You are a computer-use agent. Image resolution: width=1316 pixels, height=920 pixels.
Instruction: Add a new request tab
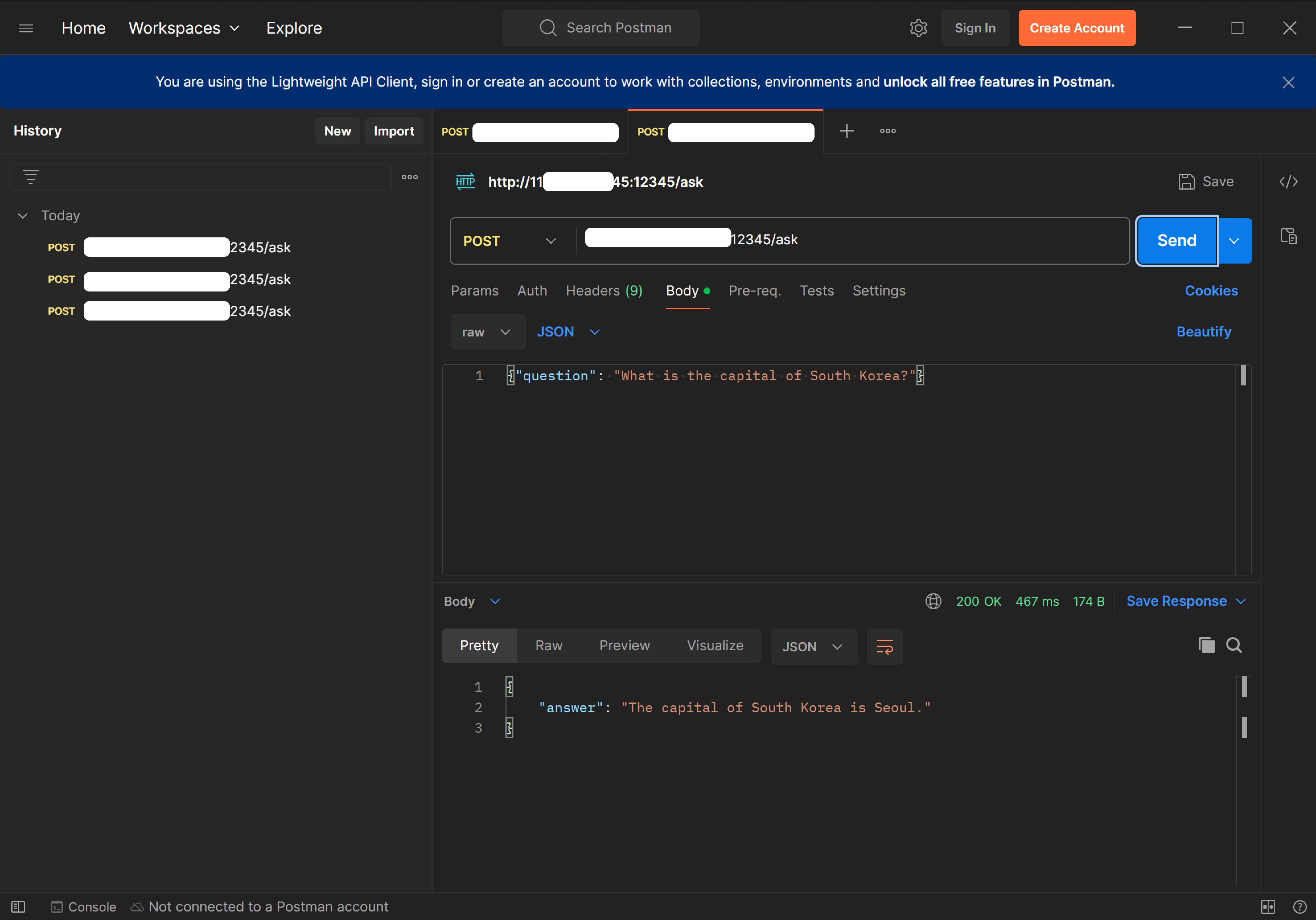[847, 131]
